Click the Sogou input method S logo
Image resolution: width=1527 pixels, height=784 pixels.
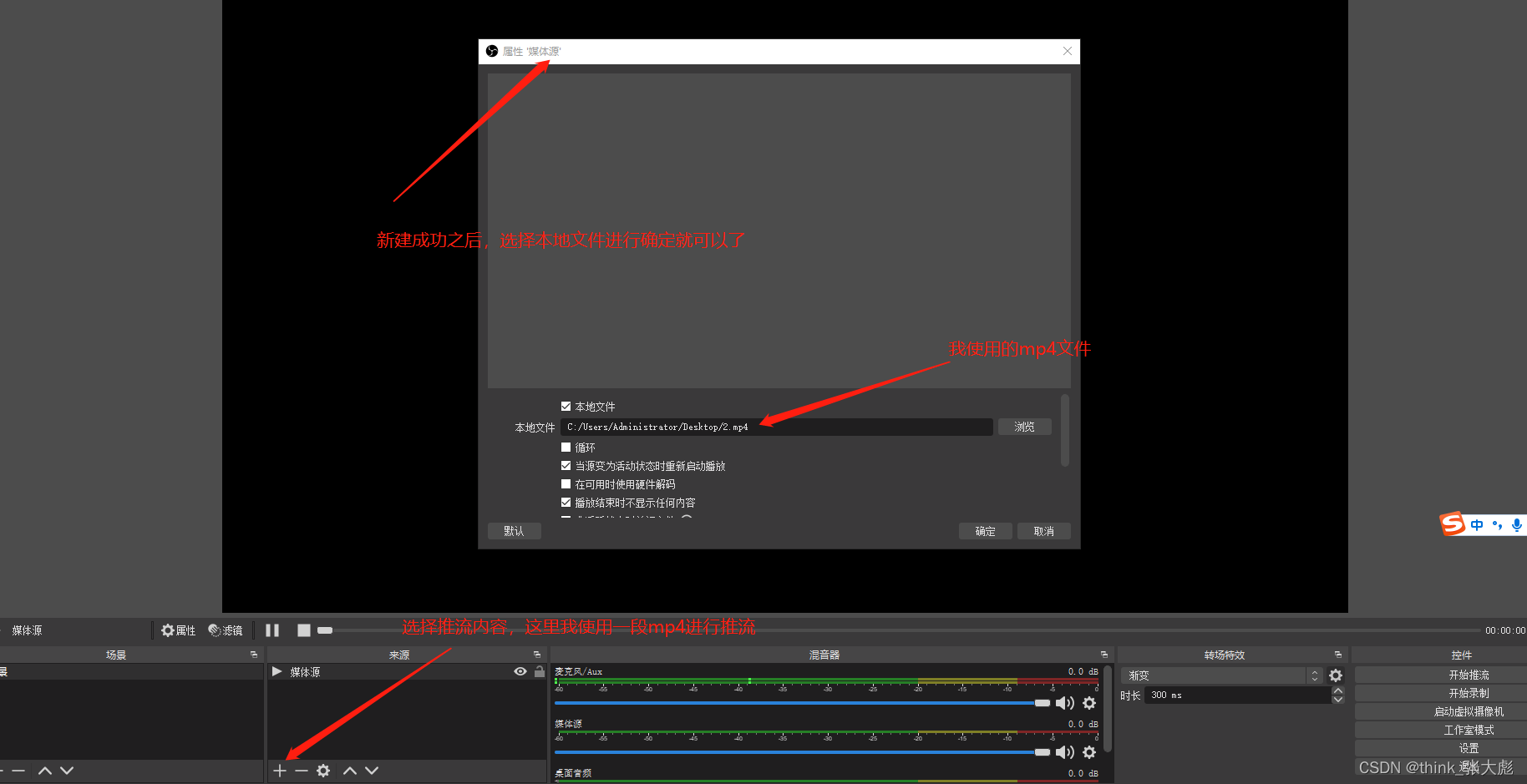tap(1453, 524)
